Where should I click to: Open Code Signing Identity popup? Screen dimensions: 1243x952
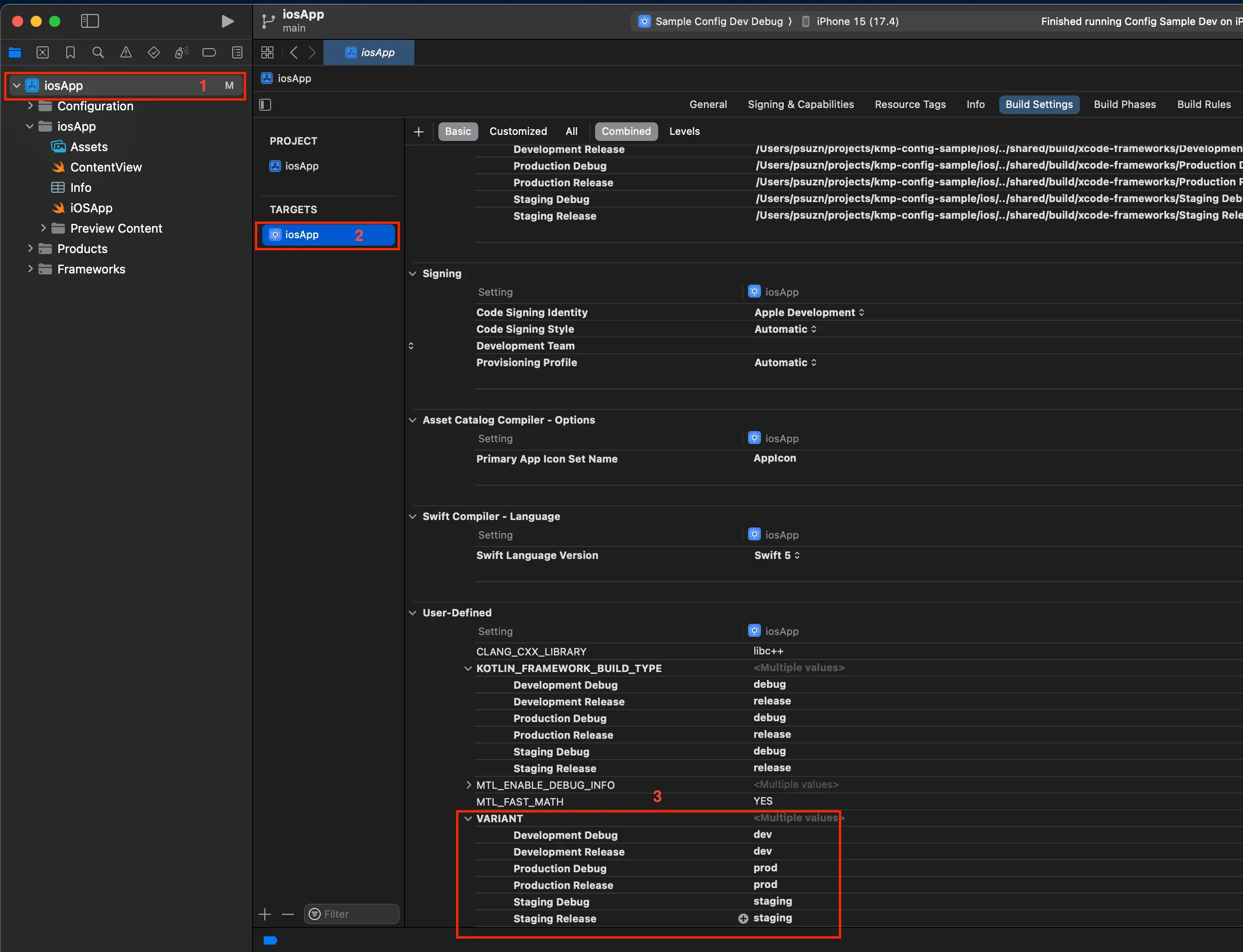809,313
